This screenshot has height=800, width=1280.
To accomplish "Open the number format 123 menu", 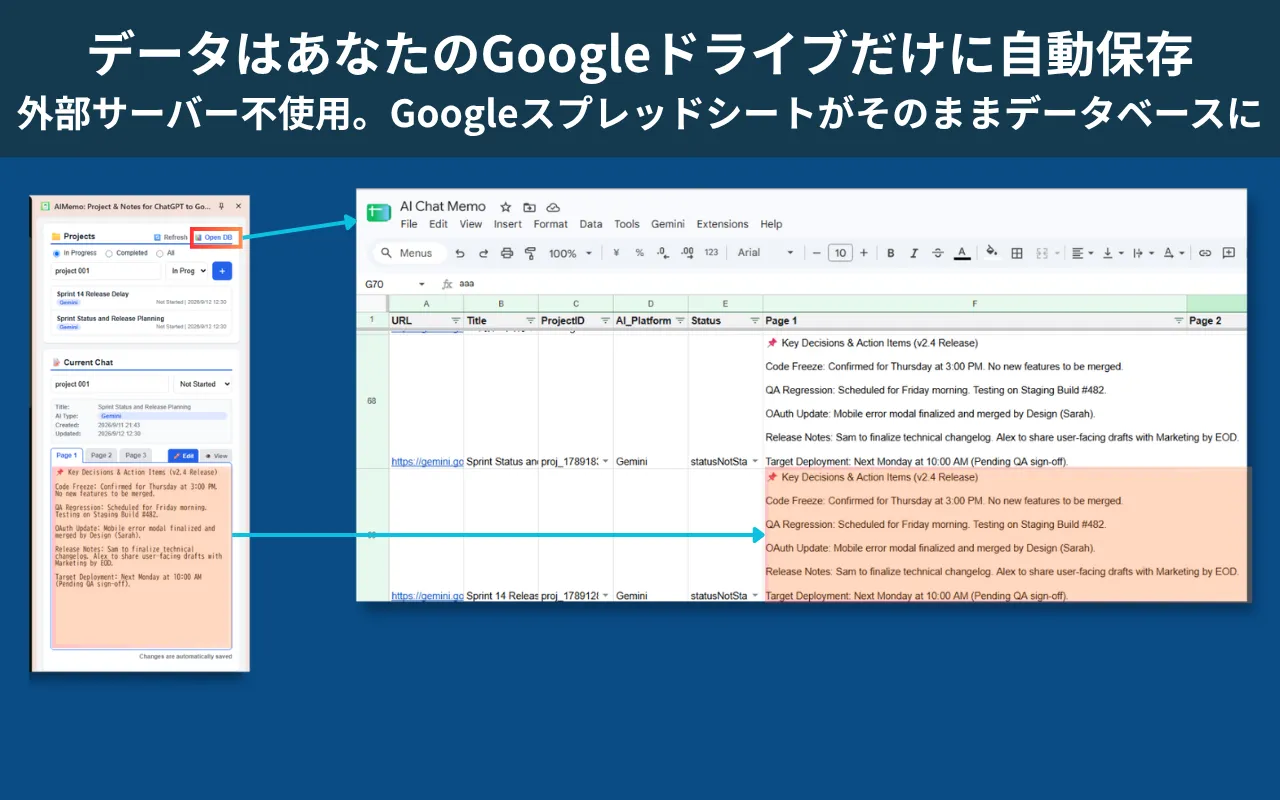I will [711, 253].
